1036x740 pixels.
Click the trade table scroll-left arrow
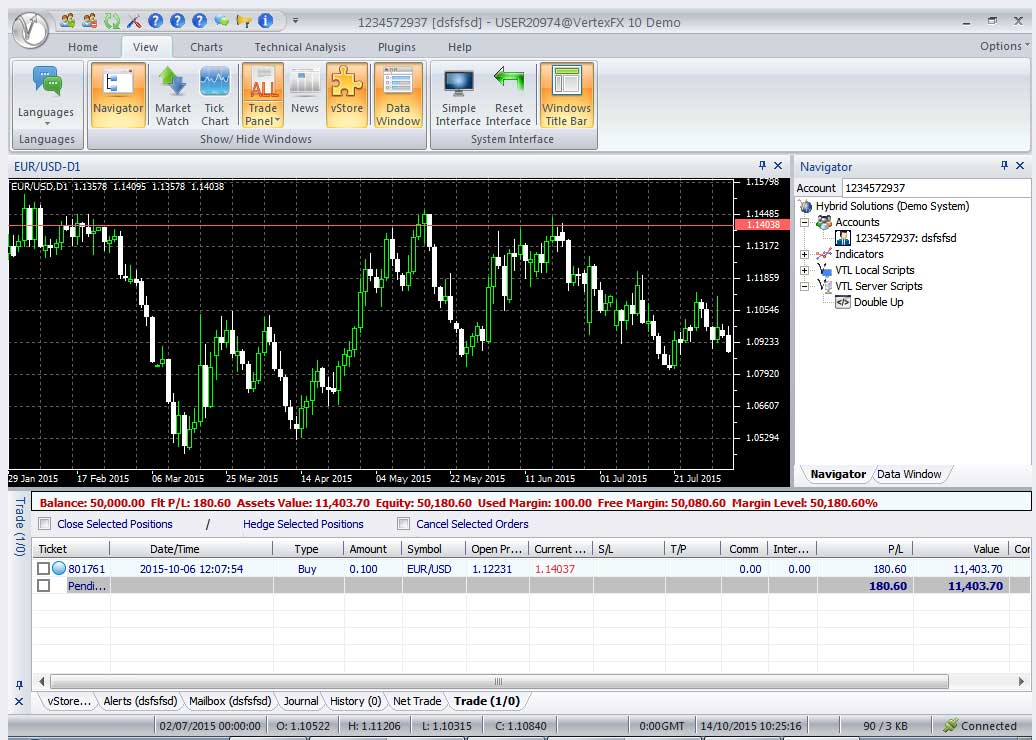click(x=42, y=681)
